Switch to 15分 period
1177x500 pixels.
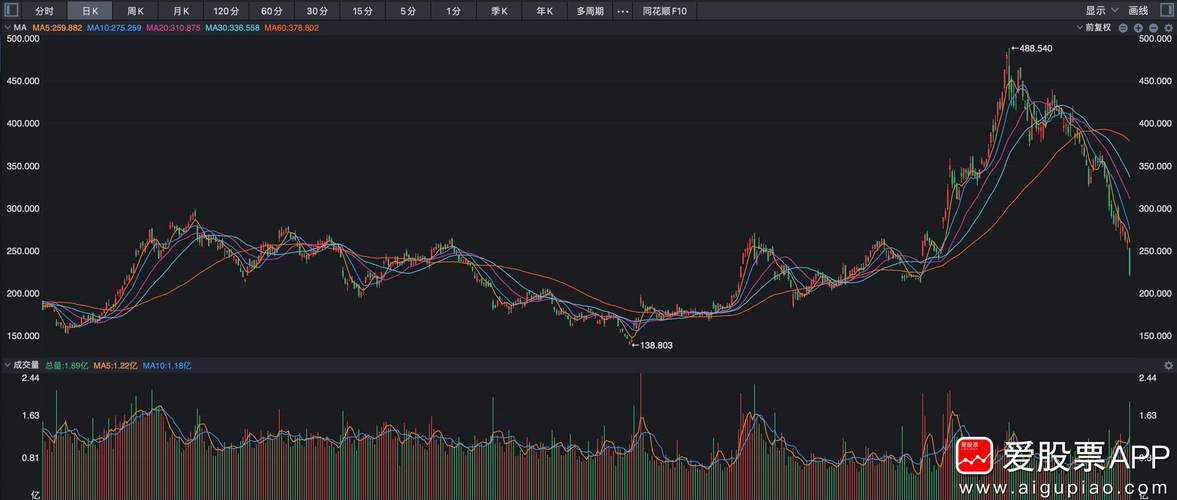coord(363,11)
